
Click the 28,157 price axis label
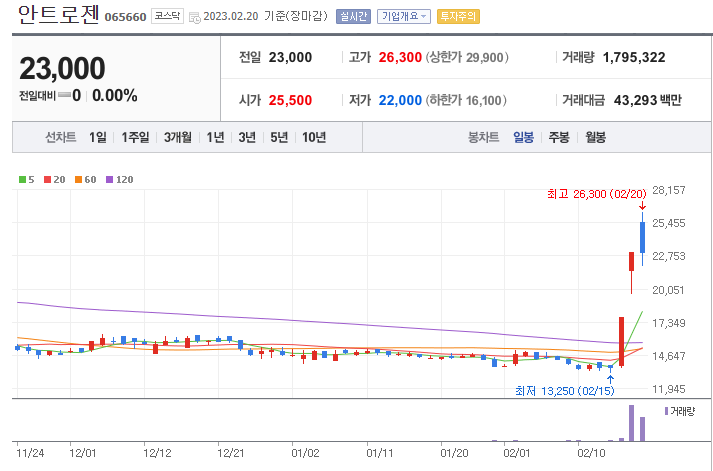[x=668, y=190]
